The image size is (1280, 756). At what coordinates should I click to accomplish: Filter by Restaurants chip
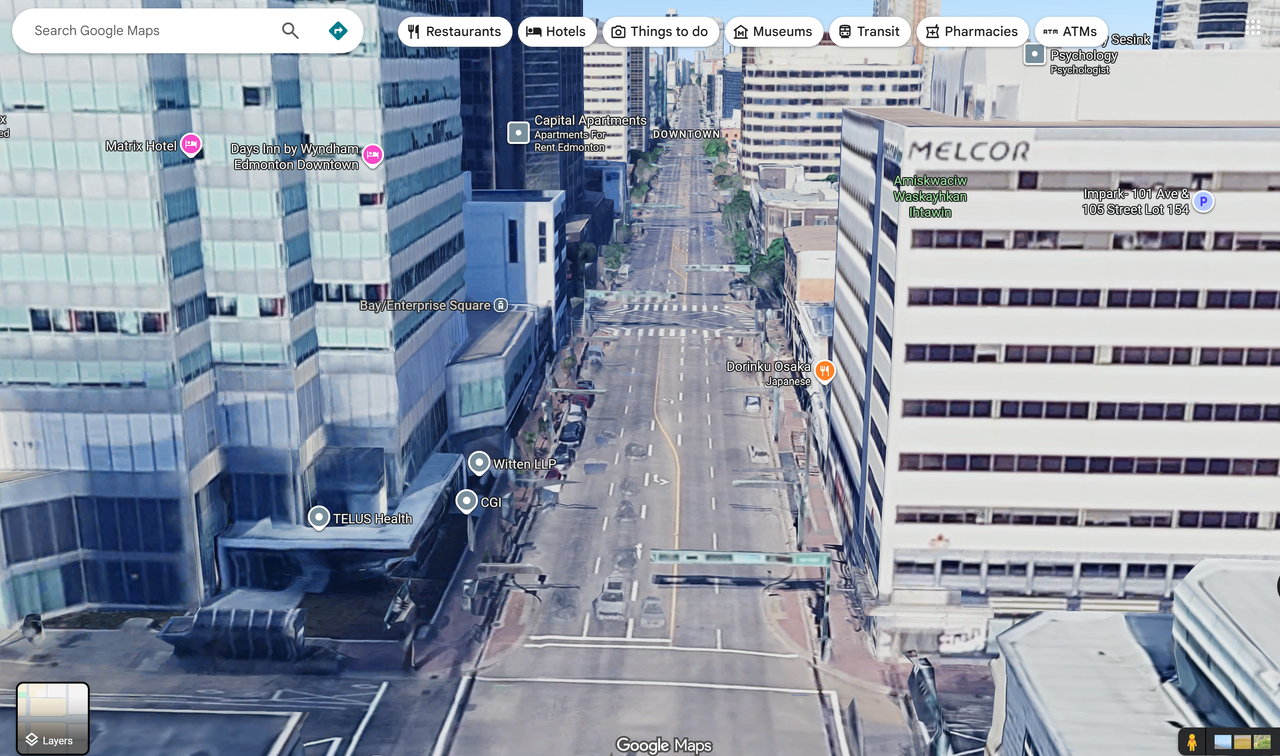pos(455,32)
